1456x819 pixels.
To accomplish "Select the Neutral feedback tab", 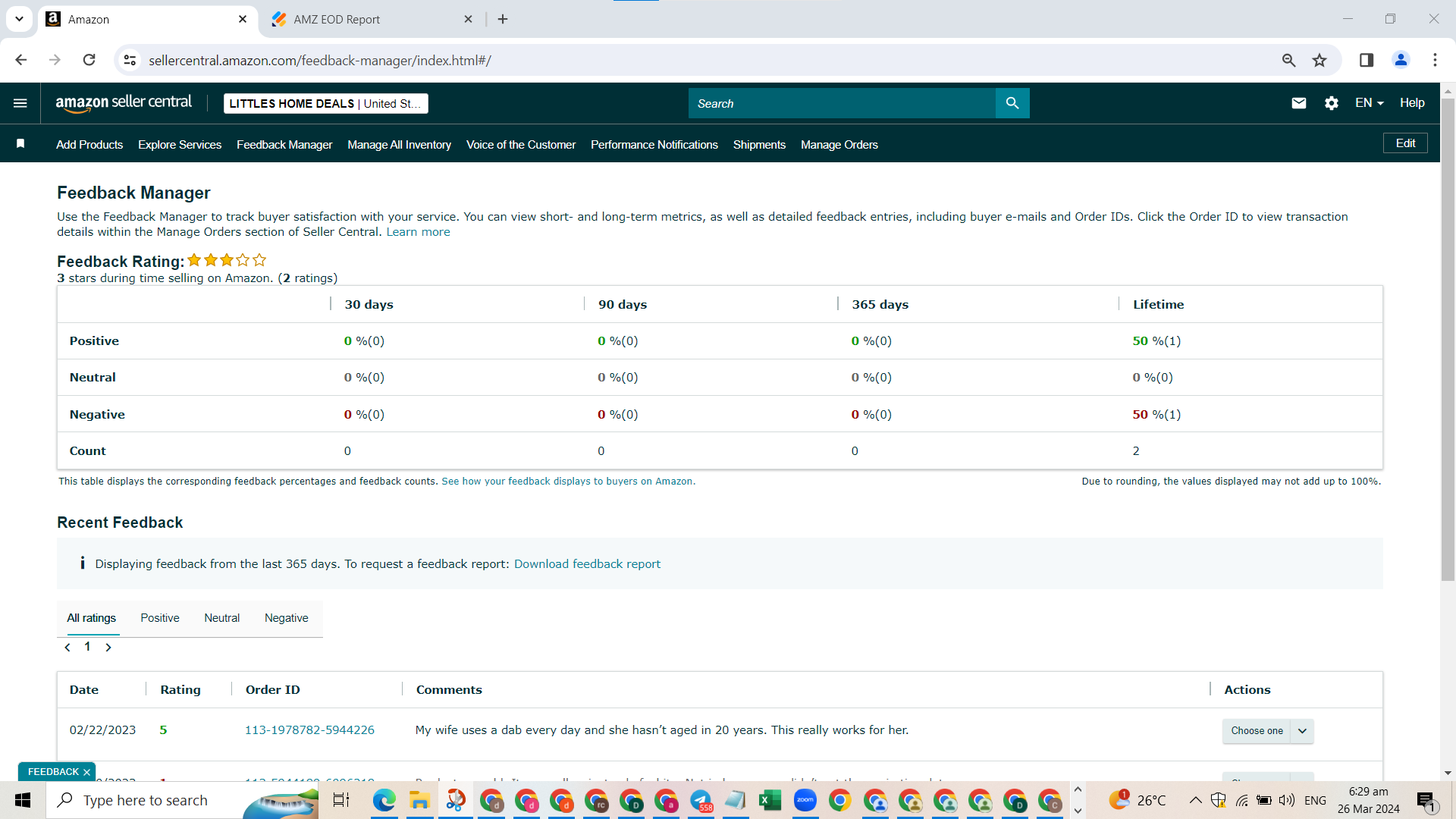I will point(221,618).
